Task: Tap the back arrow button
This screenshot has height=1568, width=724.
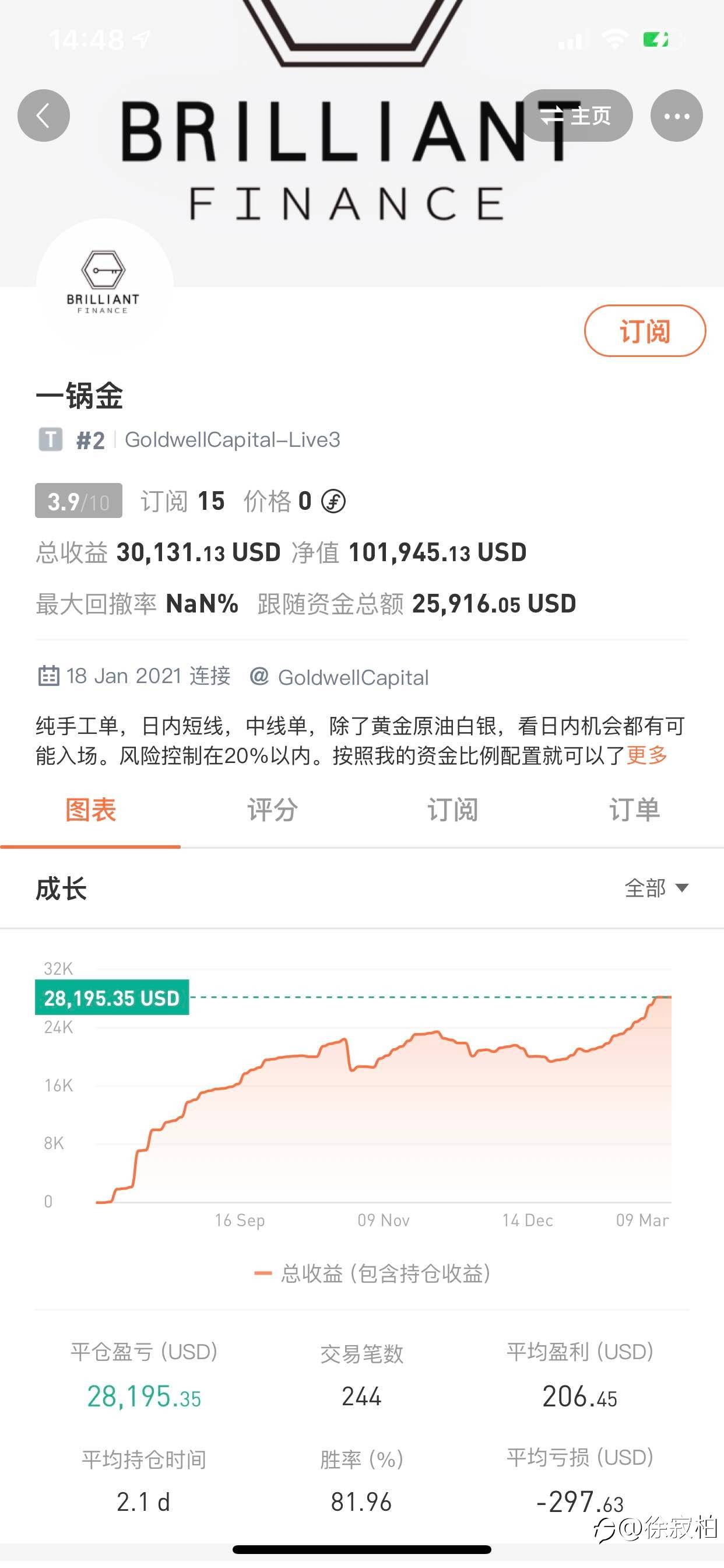Action: [x=43, y=116]
